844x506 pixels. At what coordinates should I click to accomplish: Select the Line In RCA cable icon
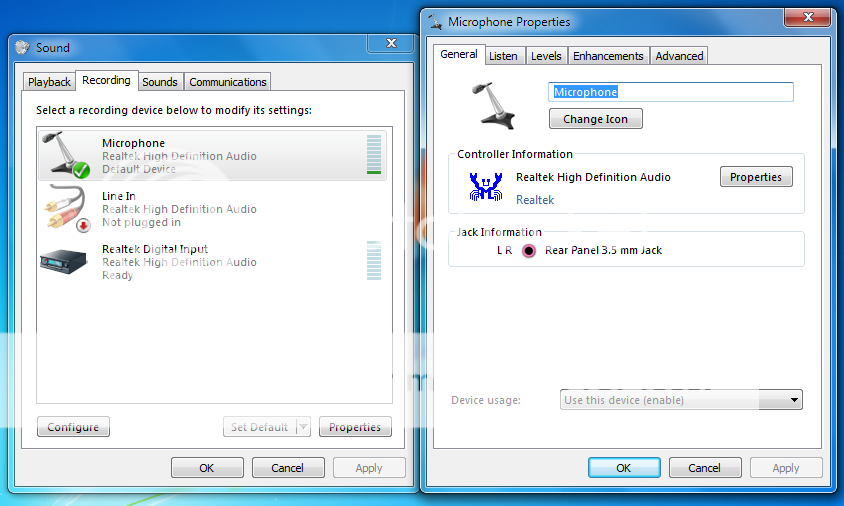[67, 209]
